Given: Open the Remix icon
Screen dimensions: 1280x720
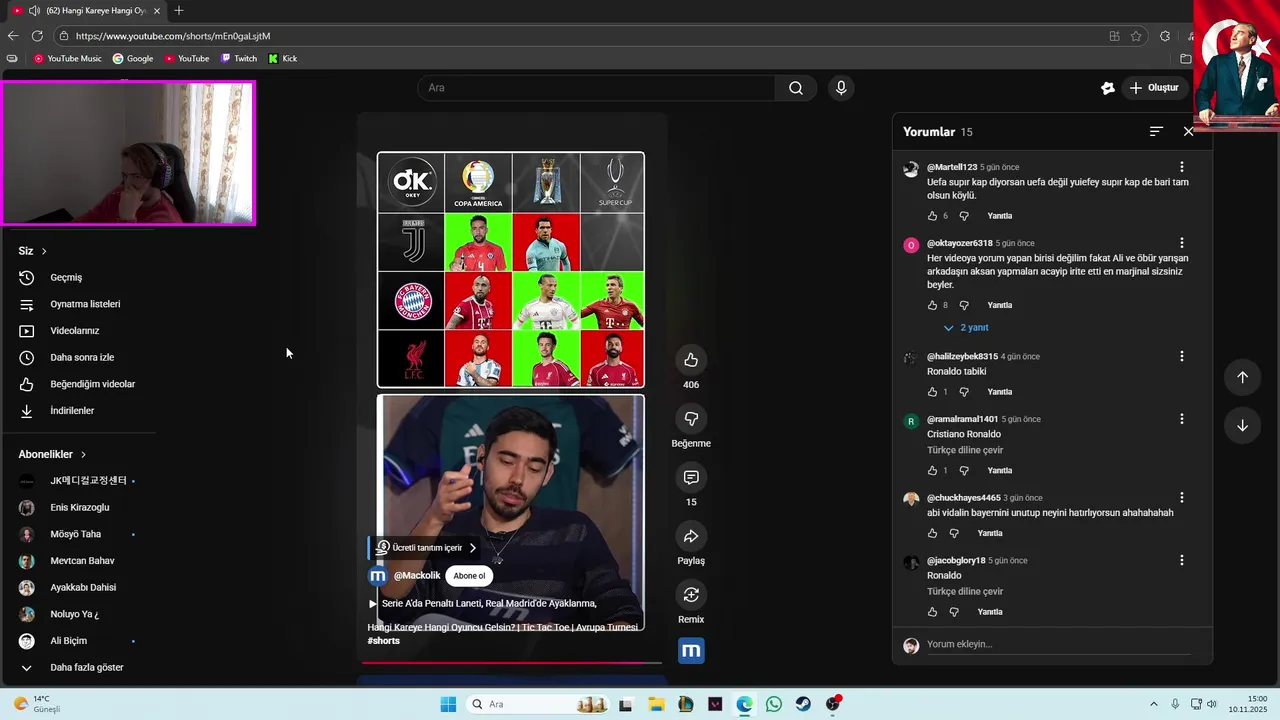Looking at the screenshot, I should (x=691, y=595).
